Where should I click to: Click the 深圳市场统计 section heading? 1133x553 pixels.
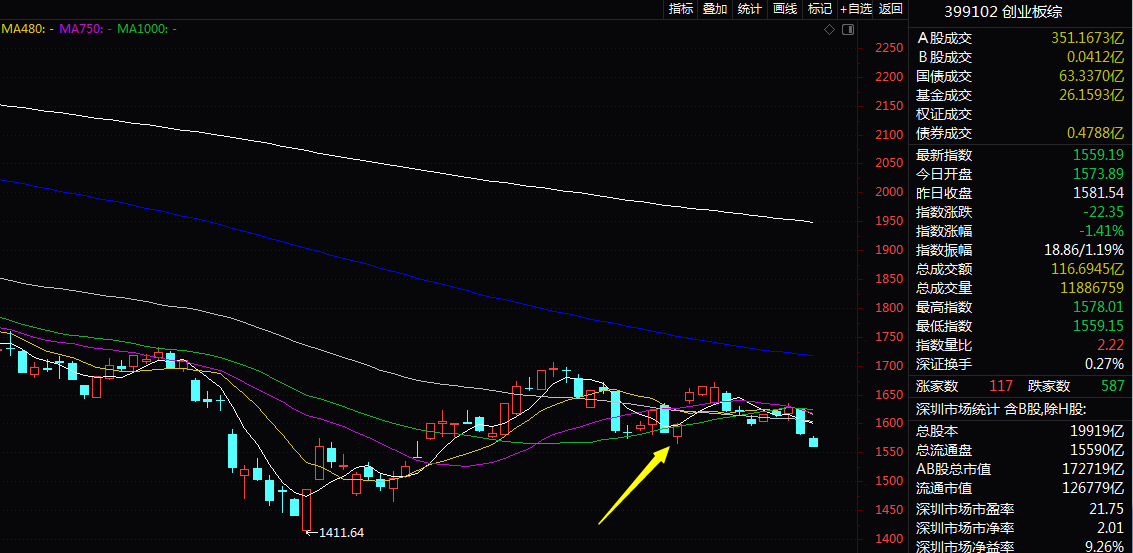click(x=1001, y=409)
